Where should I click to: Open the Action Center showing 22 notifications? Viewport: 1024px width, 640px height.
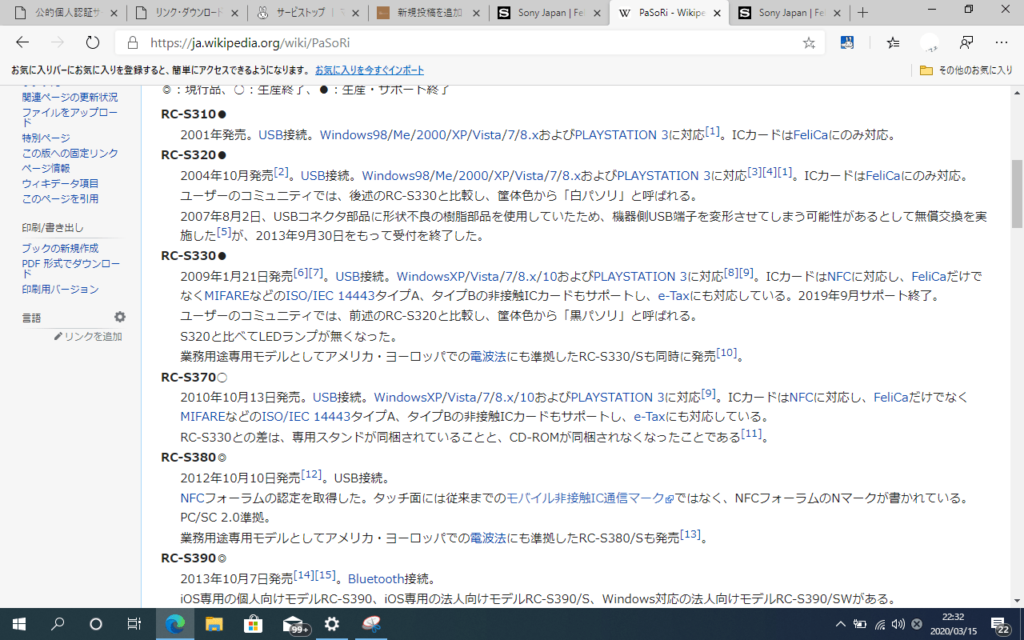(1000, 625)
